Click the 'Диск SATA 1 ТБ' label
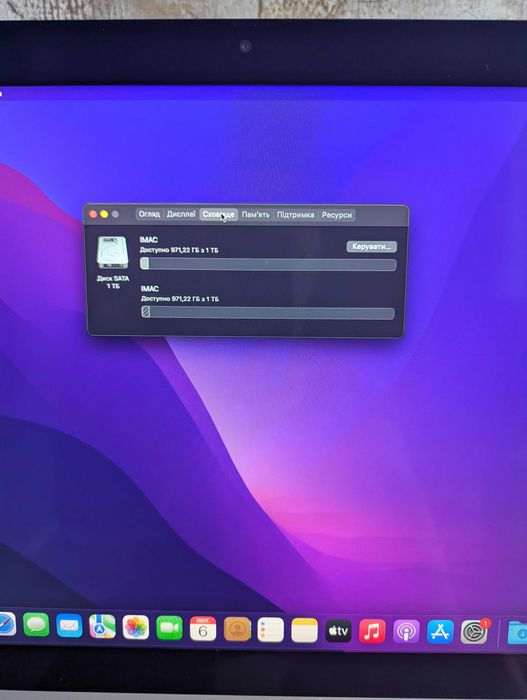This screenshot has width=527, height=700. point(113,282)
